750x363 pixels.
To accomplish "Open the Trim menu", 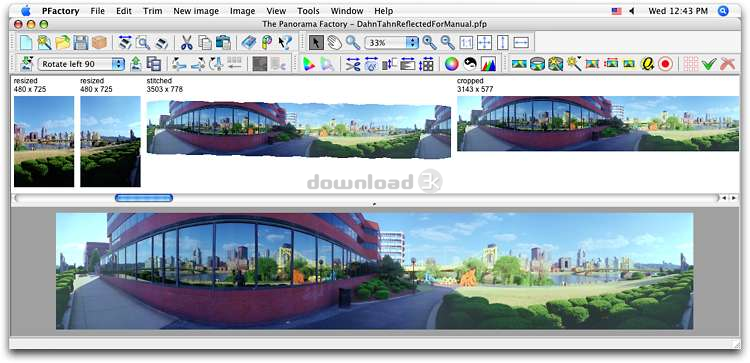I will click(153, 11).
